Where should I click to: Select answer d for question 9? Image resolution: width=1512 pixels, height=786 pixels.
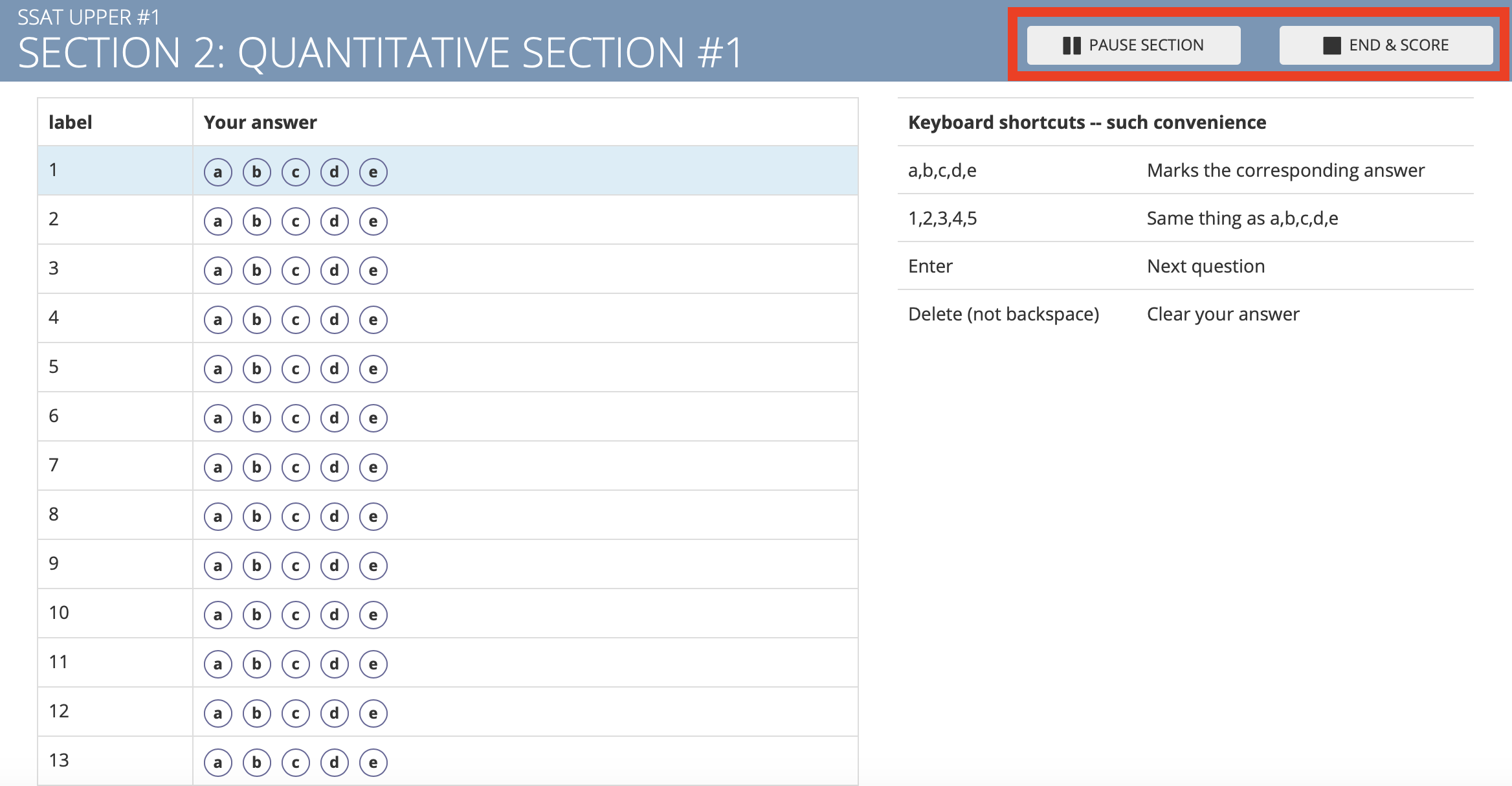(x=335, y=566)
